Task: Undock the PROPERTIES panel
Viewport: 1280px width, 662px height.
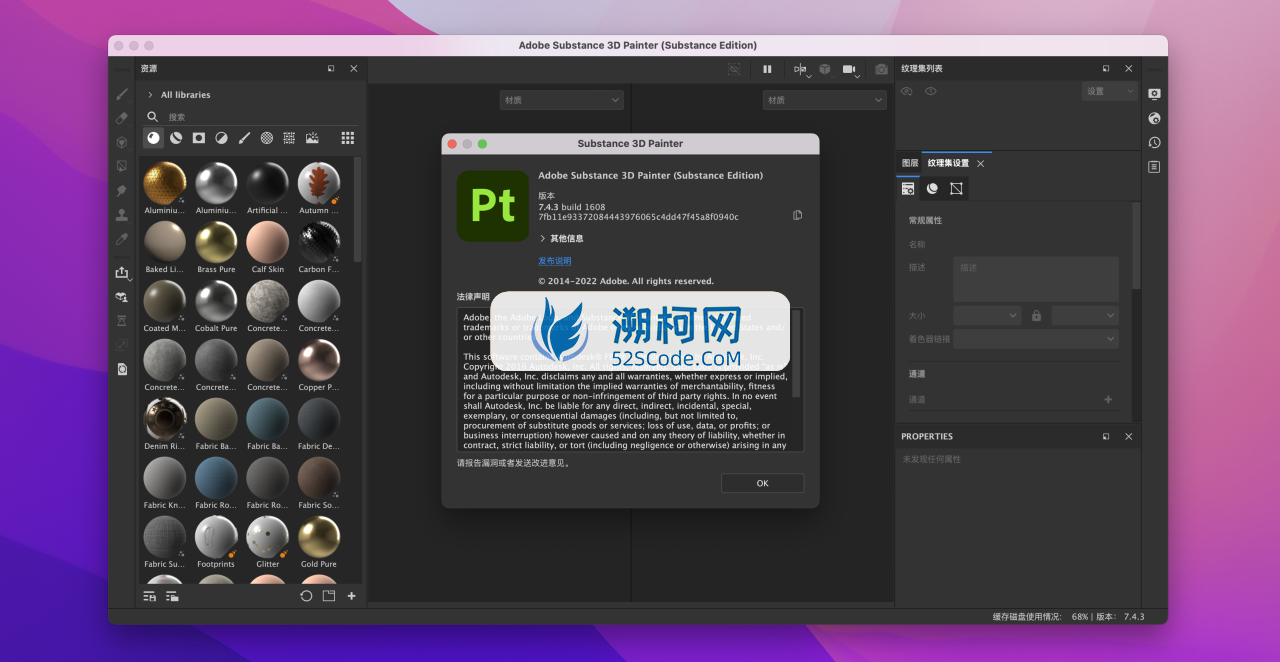Action: click(x=1106, y=436)
